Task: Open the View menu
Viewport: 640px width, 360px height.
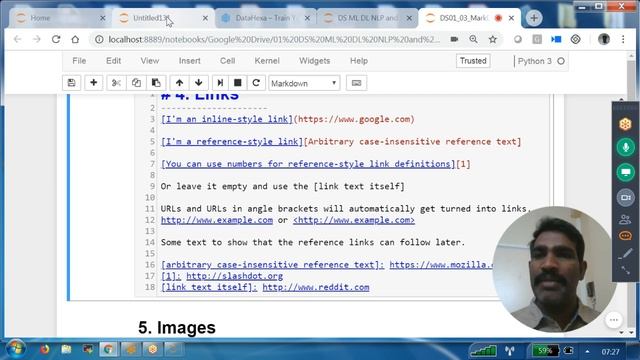Action: 150,61
